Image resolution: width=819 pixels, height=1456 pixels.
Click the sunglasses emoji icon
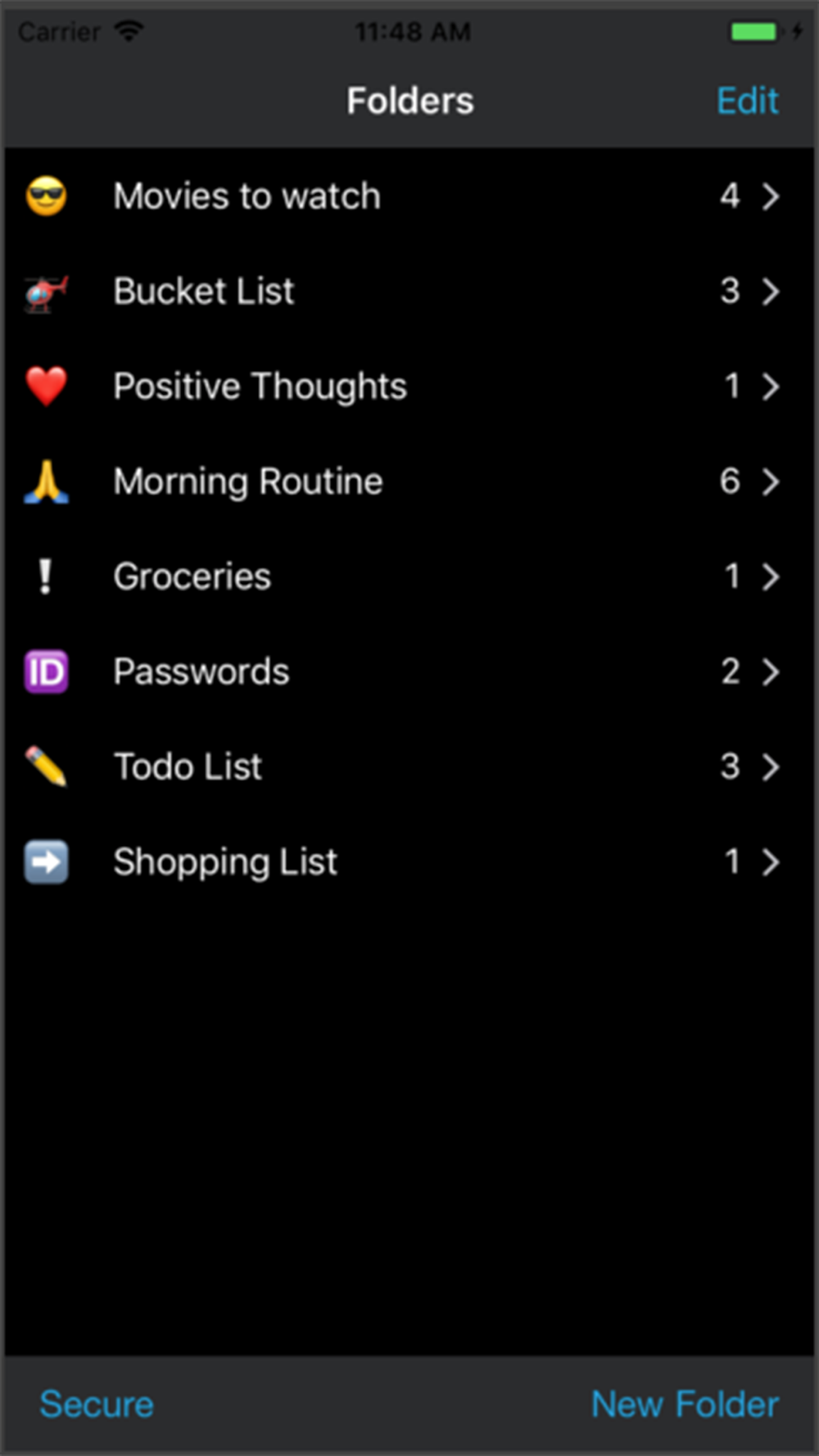[46, 197]
